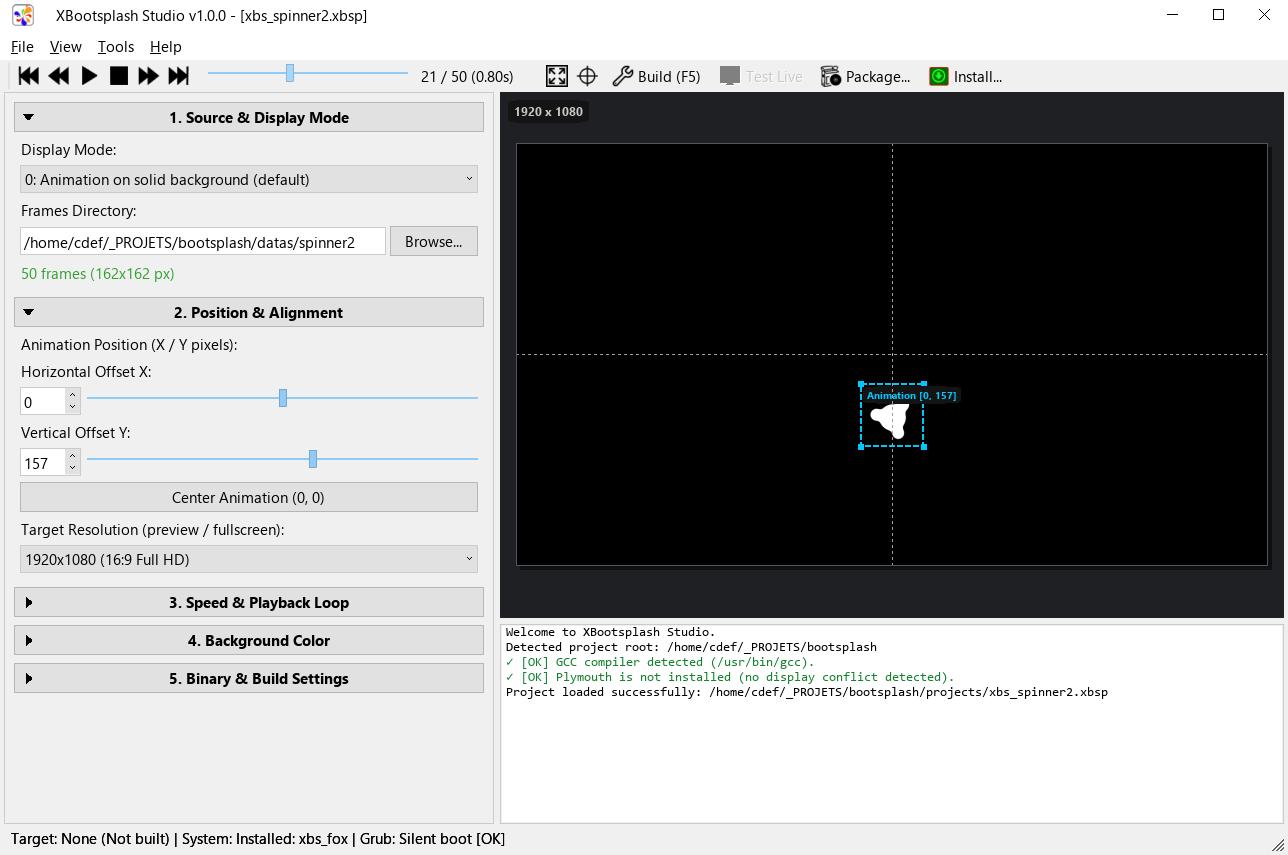Click the '1920 x 1080' resolution badge
The image size is (1288, 855).
pos(549,111)
